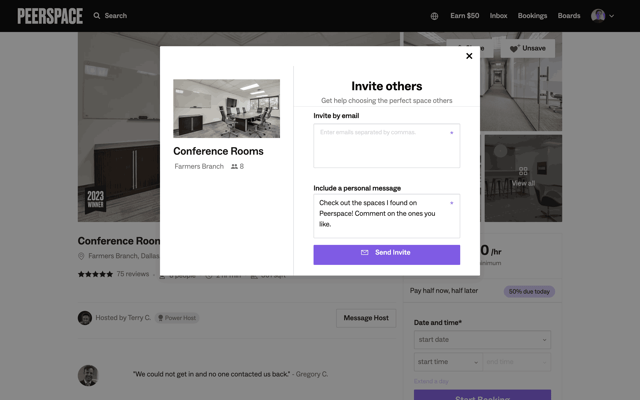Close the Invite others dialog

pos(469,56)
